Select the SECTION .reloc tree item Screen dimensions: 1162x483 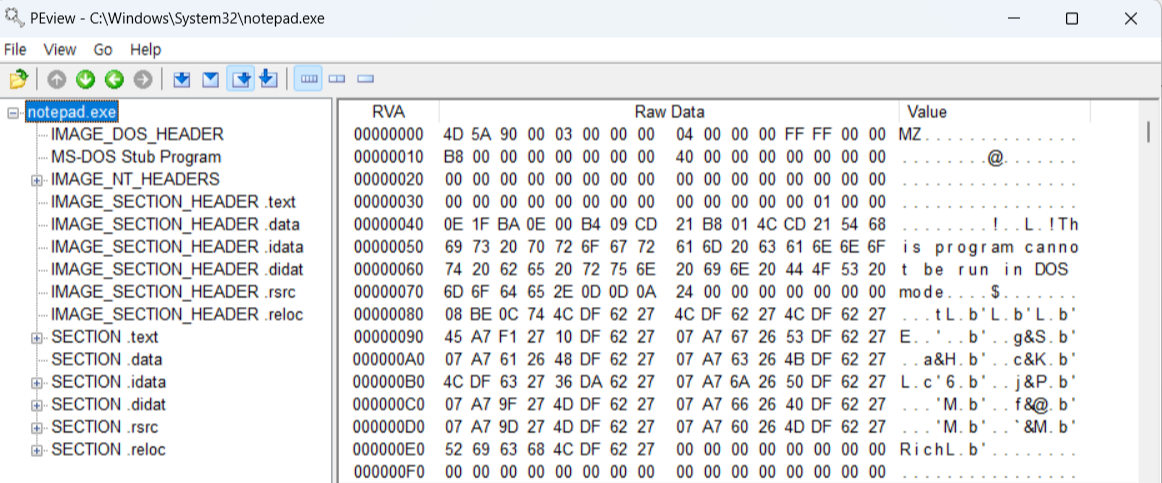click(108, 450)
